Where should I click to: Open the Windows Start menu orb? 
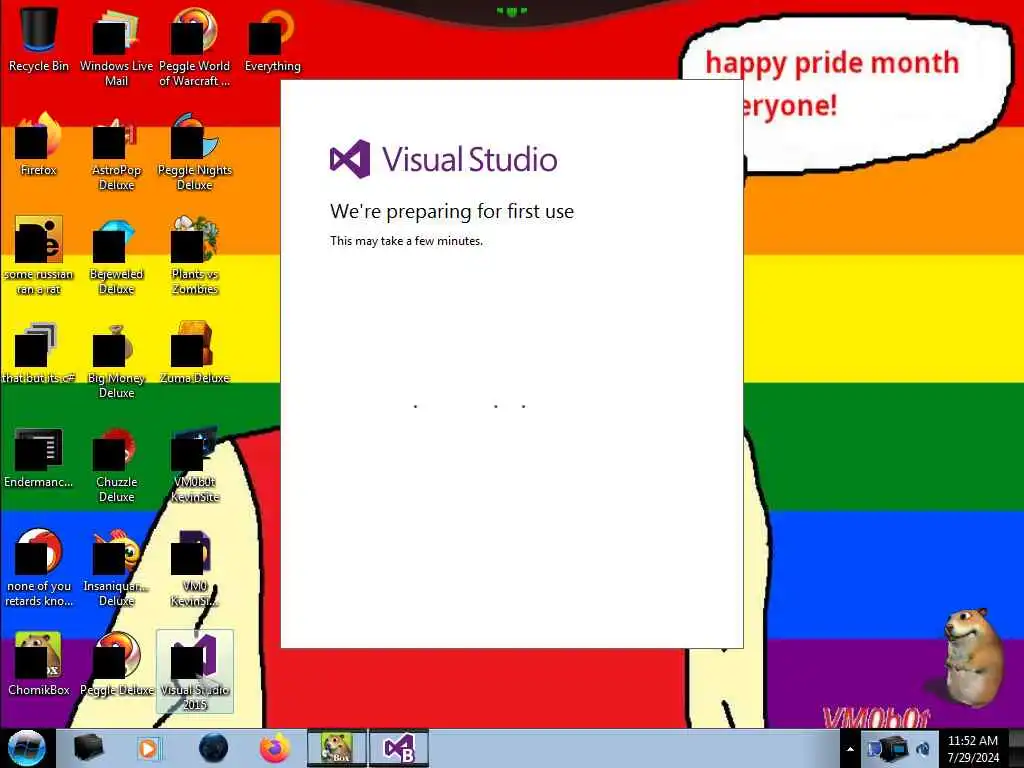click(27, 748)
